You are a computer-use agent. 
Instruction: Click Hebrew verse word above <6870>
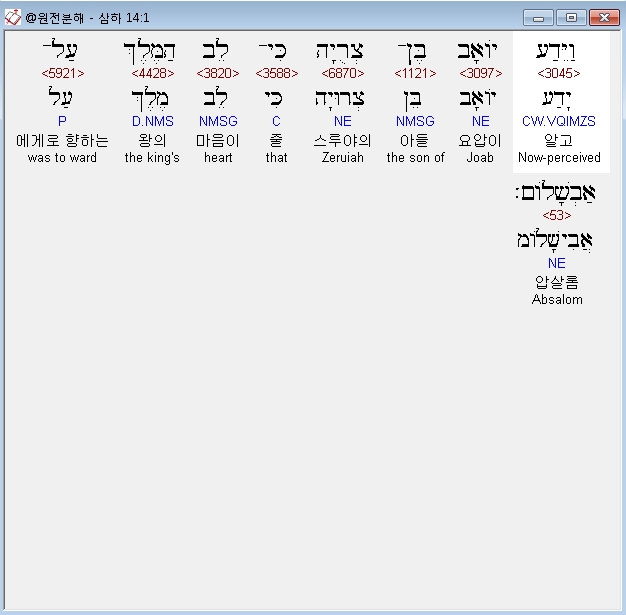340,52
